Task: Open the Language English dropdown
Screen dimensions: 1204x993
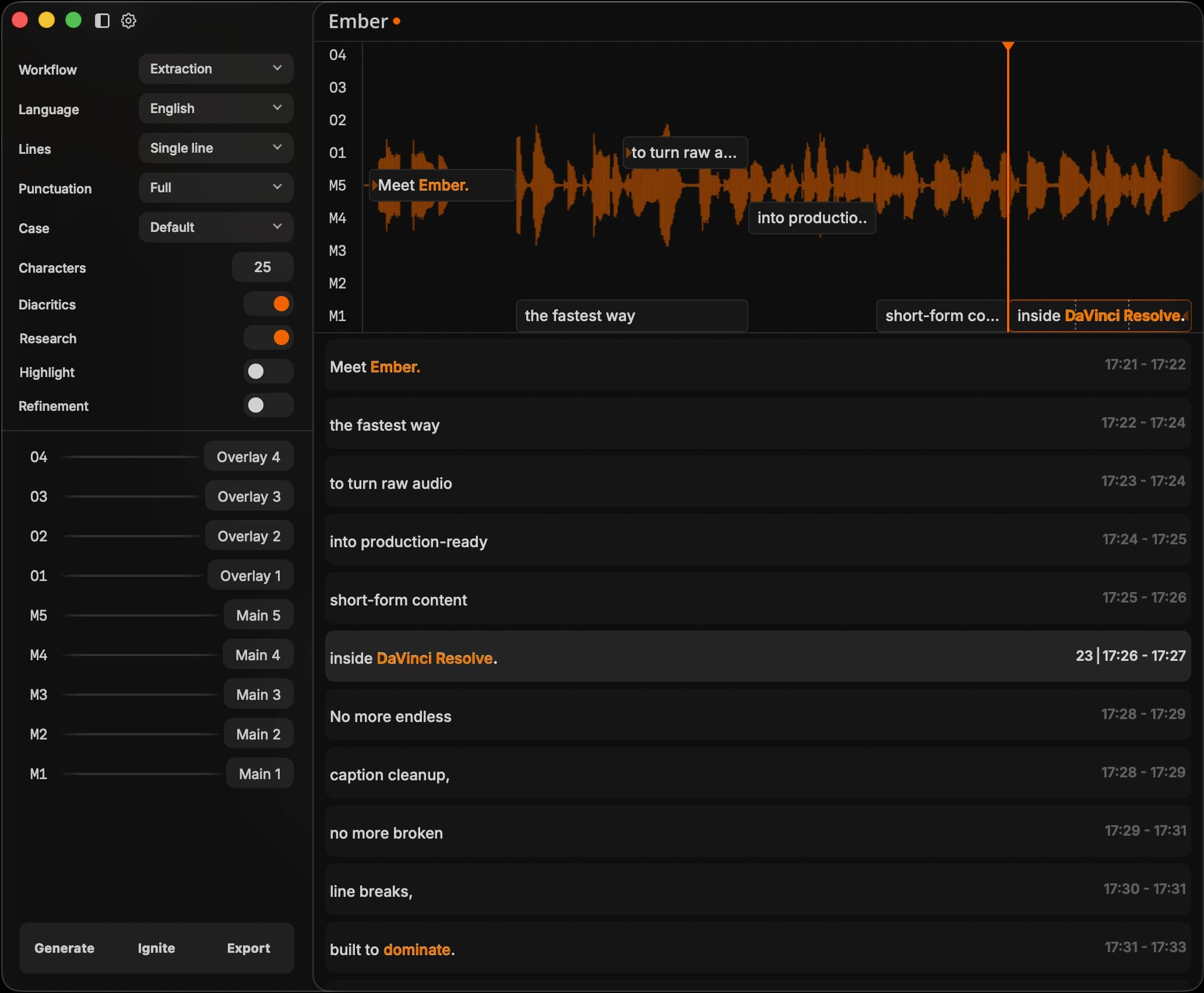Action: (216, 108)
